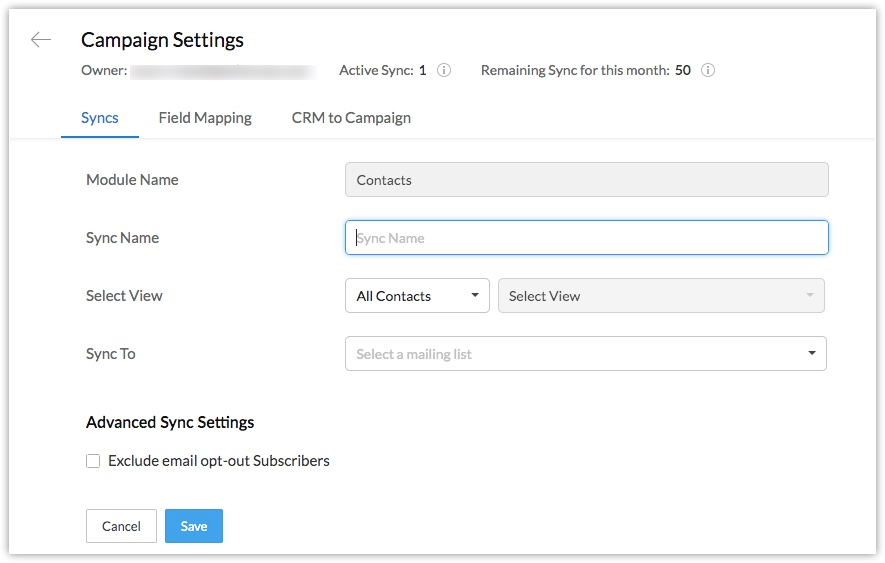Click the info icon next to Active Sync
The width and height of the screenshot is (885, 563).
tap(444, 71)
